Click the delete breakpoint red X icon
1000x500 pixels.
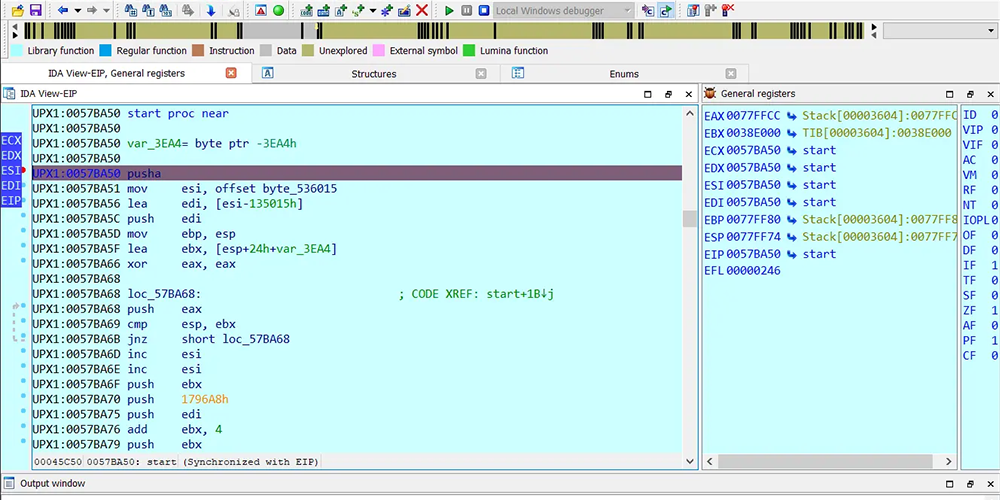pos(728,10)
